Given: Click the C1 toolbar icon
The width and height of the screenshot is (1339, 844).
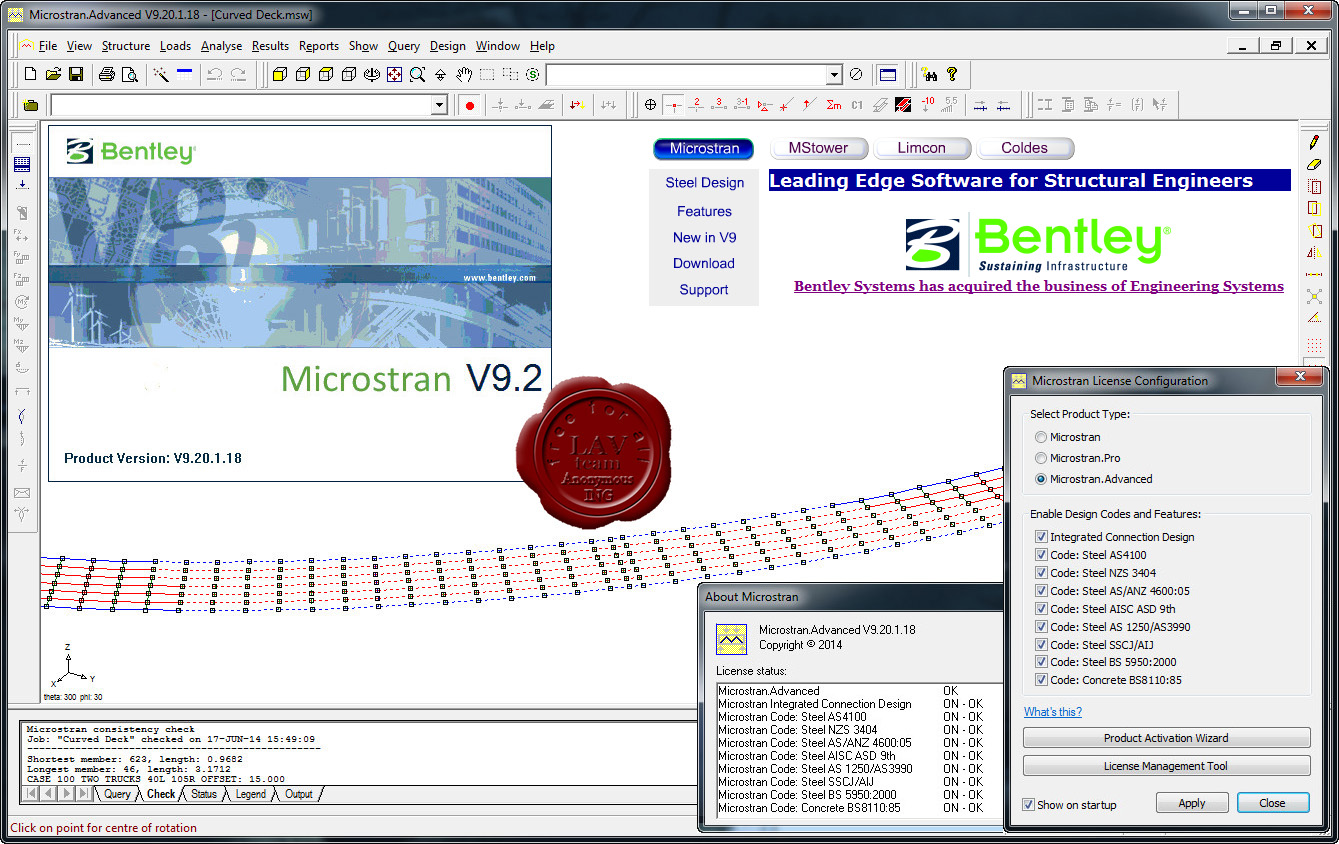Looking at the screenshot, I should [x=857, y=104].
